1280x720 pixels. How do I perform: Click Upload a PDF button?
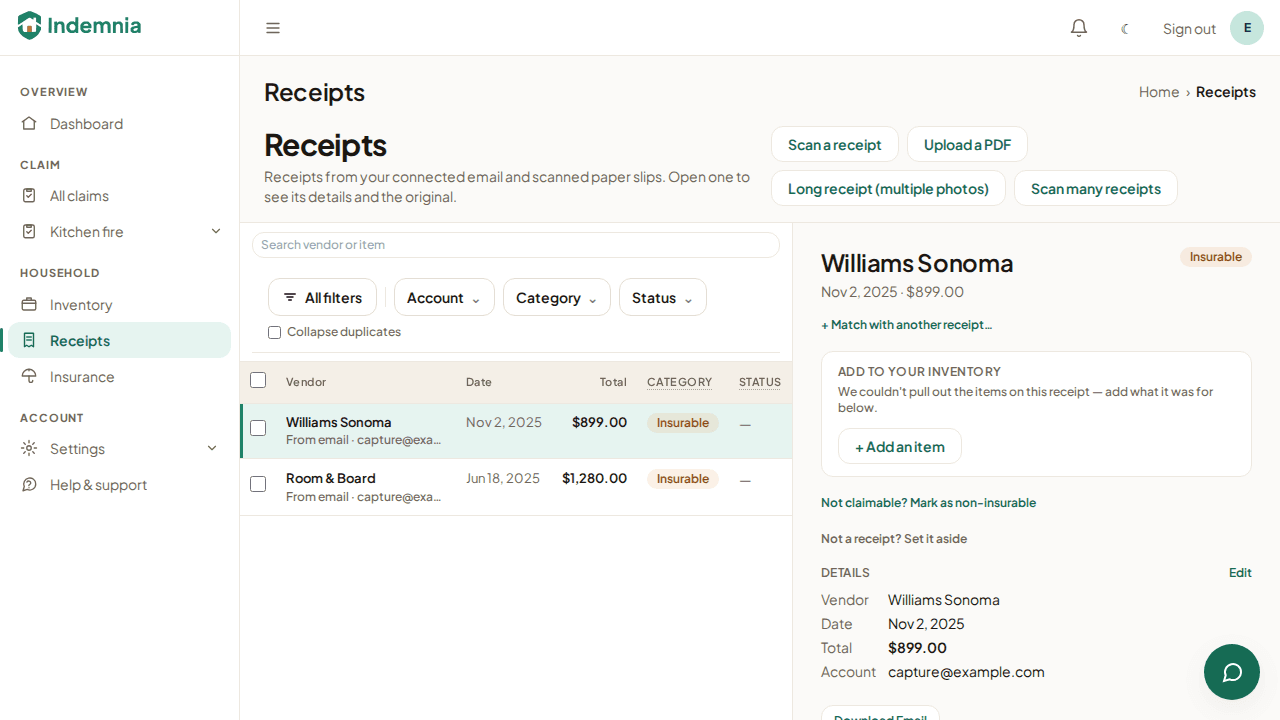967,144
